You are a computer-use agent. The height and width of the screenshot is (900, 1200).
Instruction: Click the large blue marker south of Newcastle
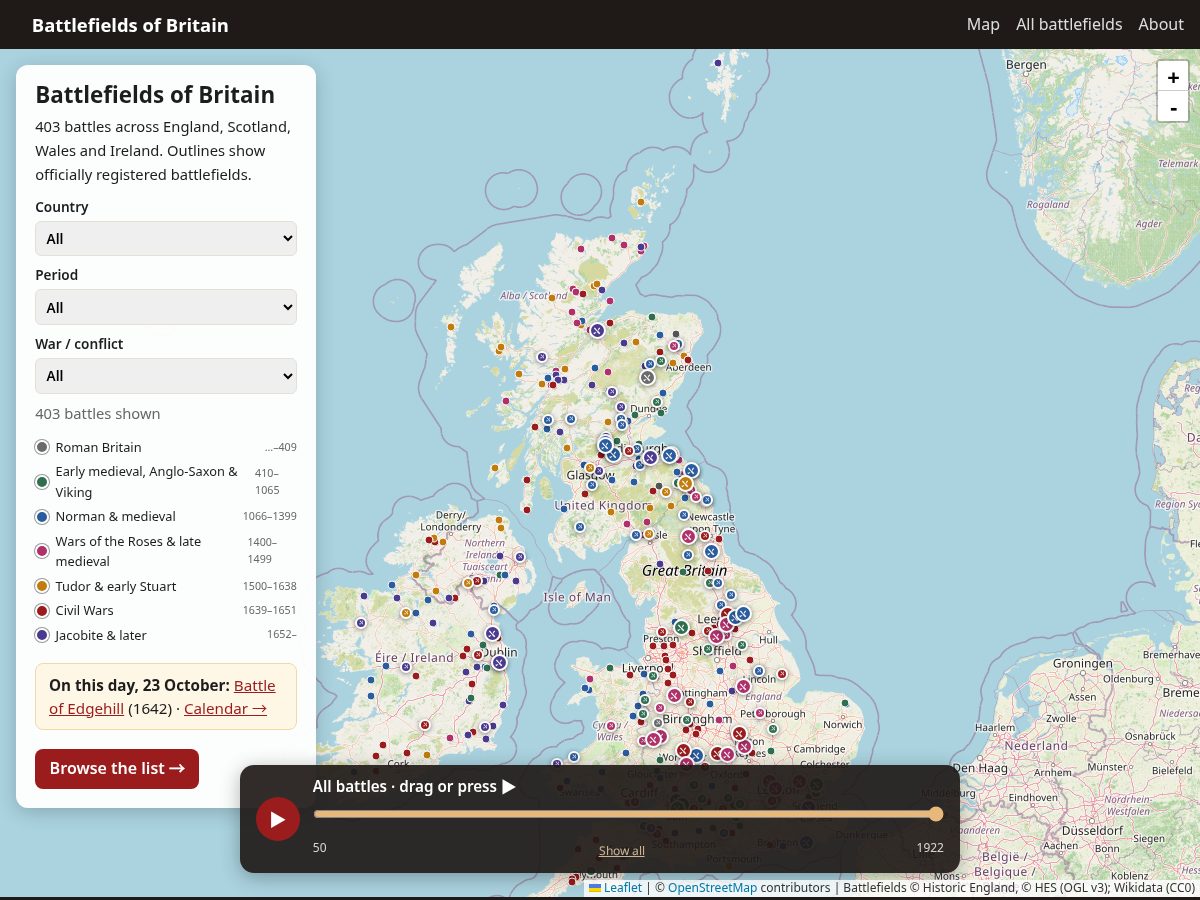click(x=711, y=551)
